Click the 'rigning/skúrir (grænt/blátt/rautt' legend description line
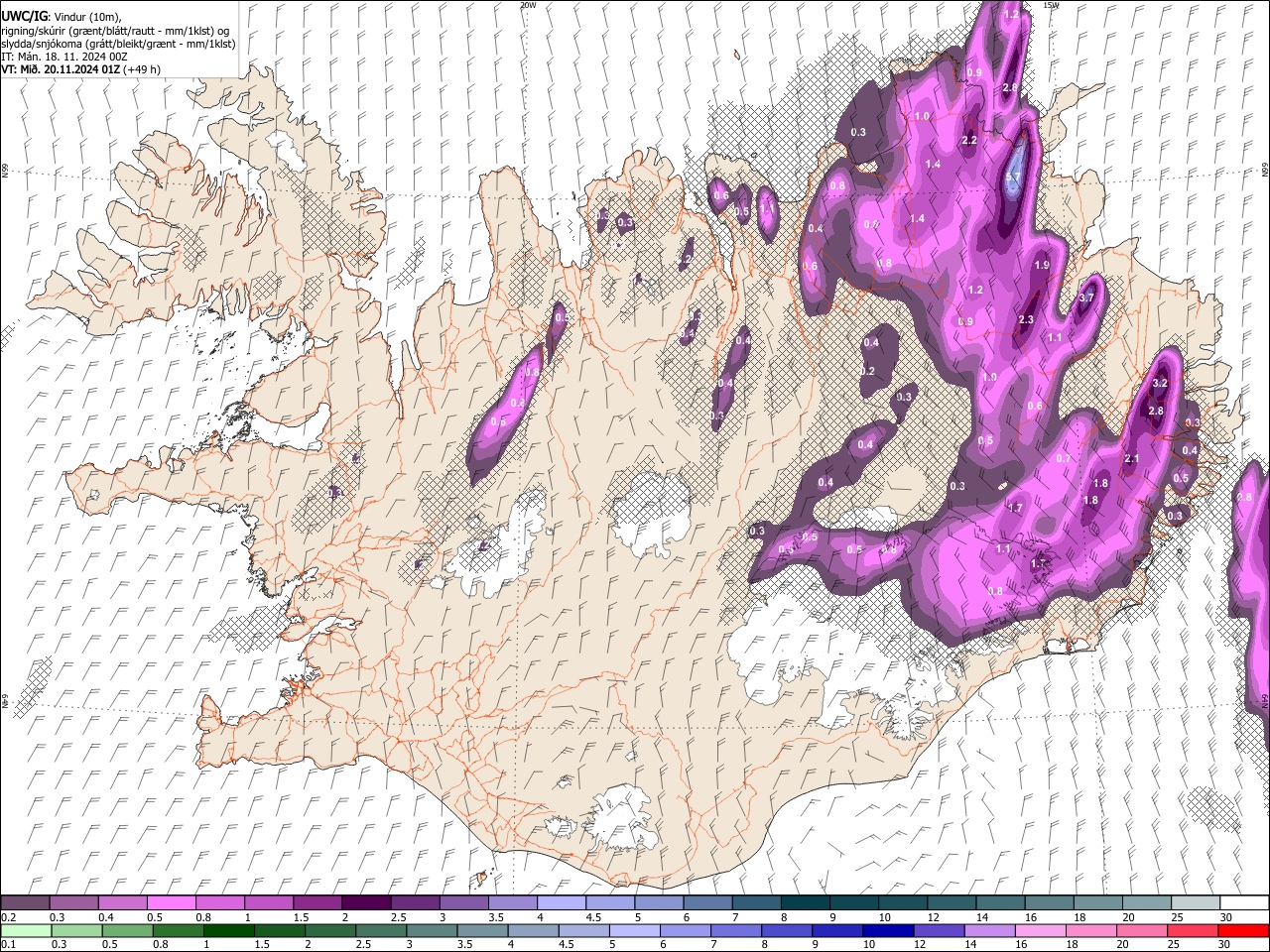The height and width of the screenshot is (952, 1270). pos(115,31)
